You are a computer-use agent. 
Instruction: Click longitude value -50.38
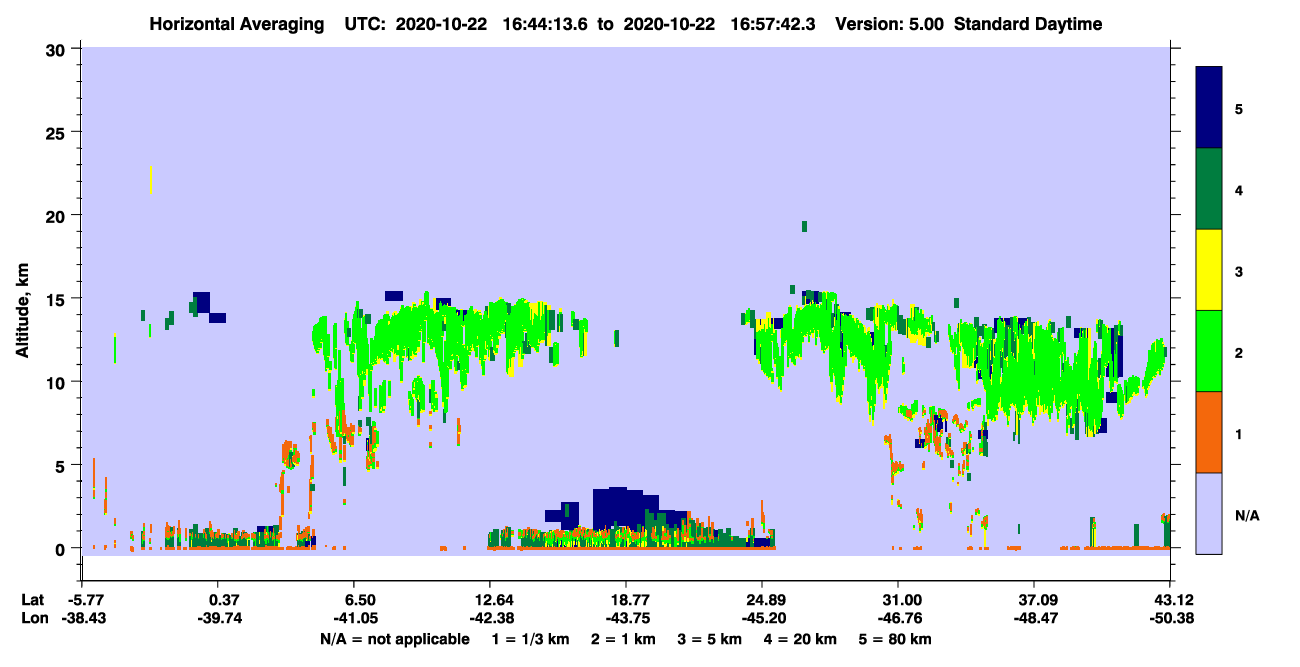tap(1170, 618)
